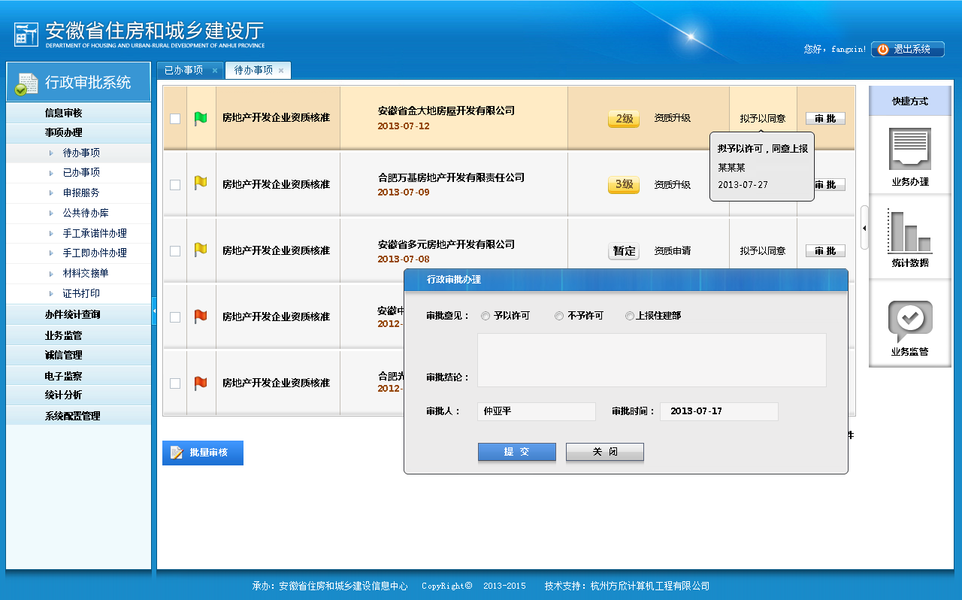Click 审批 button for 安徽省金大地 row
The height and width of the screenshot is (600, 962).
825,118
